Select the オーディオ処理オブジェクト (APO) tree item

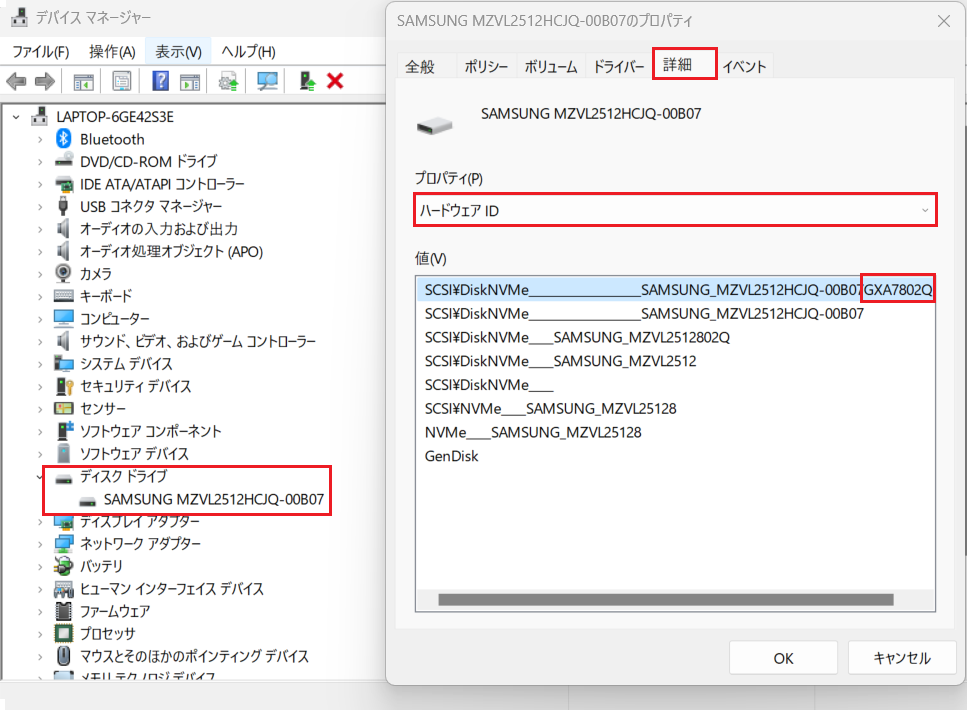tap(171, 251)
